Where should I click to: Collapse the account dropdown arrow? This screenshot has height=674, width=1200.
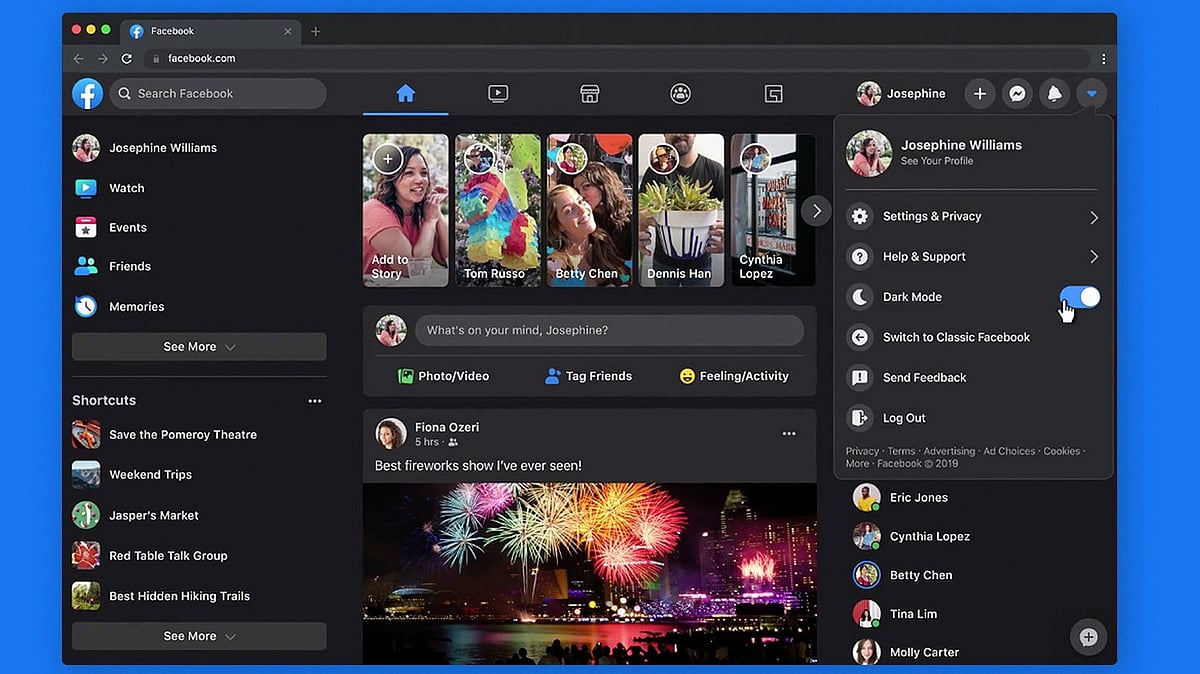1092,94
